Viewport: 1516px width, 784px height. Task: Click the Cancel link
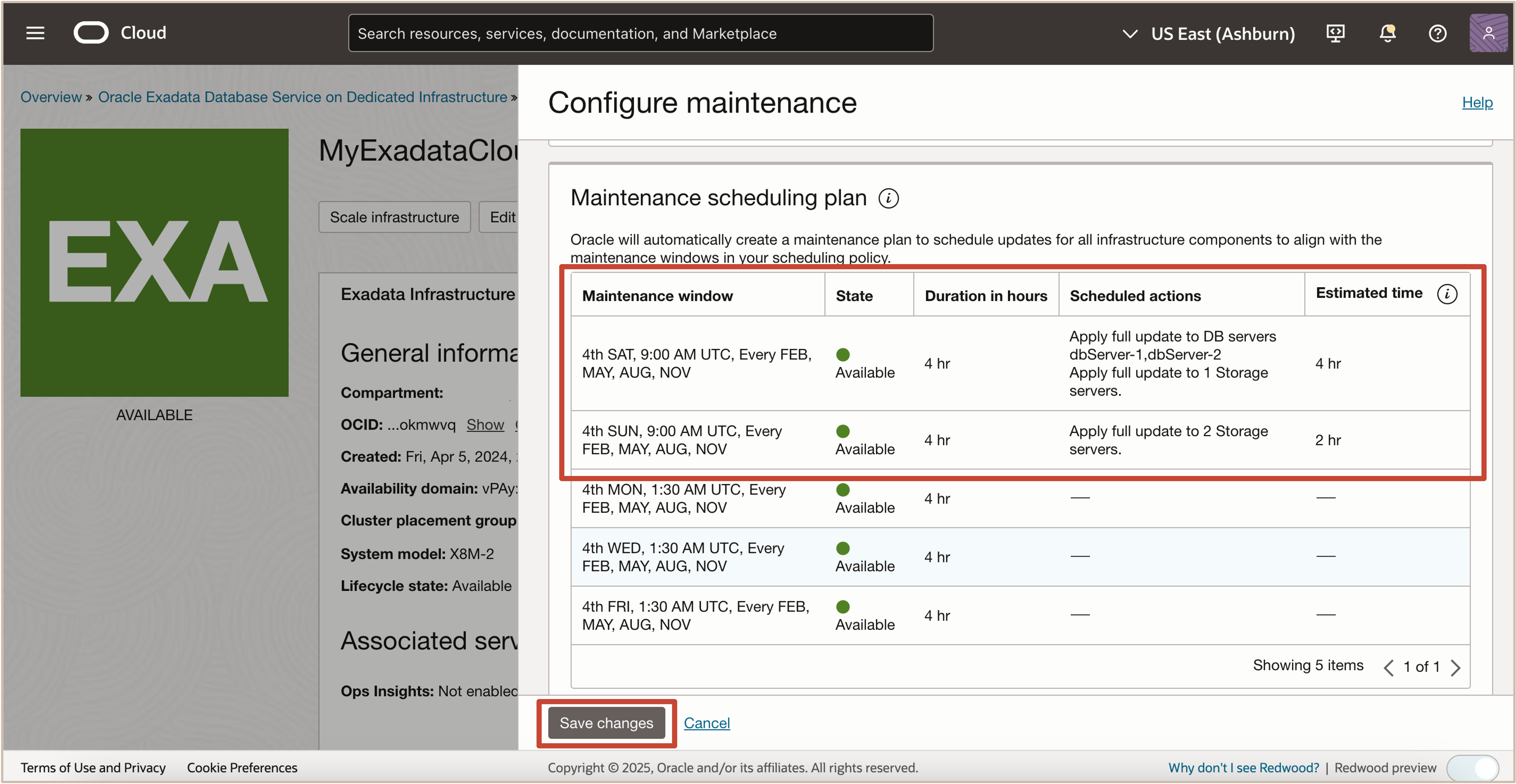706,723
